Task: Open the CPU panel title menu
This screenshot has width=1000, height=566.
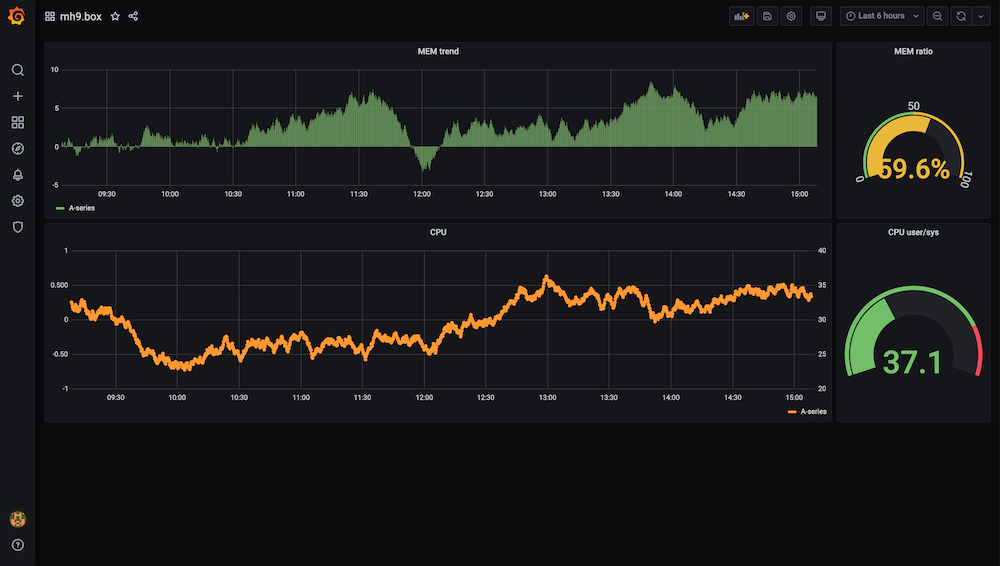Action: click(438, 232)
